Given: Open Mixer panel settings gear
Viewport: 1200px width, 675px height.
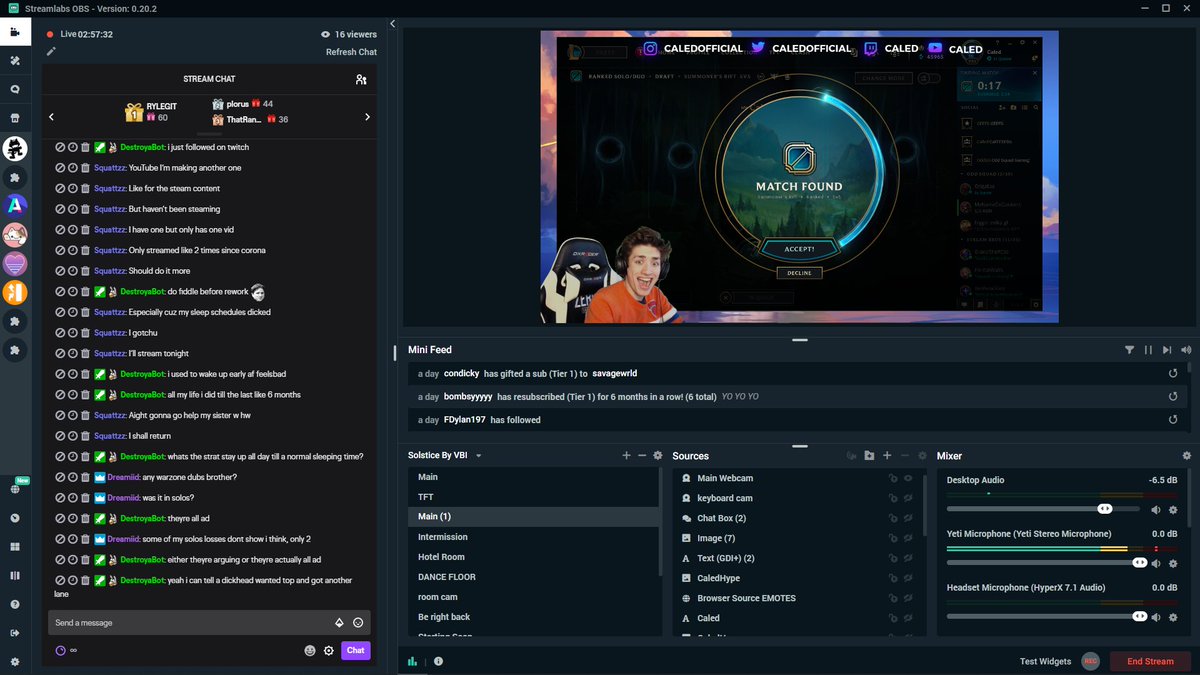Looking at the screenshot, I should click(1187, 456).
